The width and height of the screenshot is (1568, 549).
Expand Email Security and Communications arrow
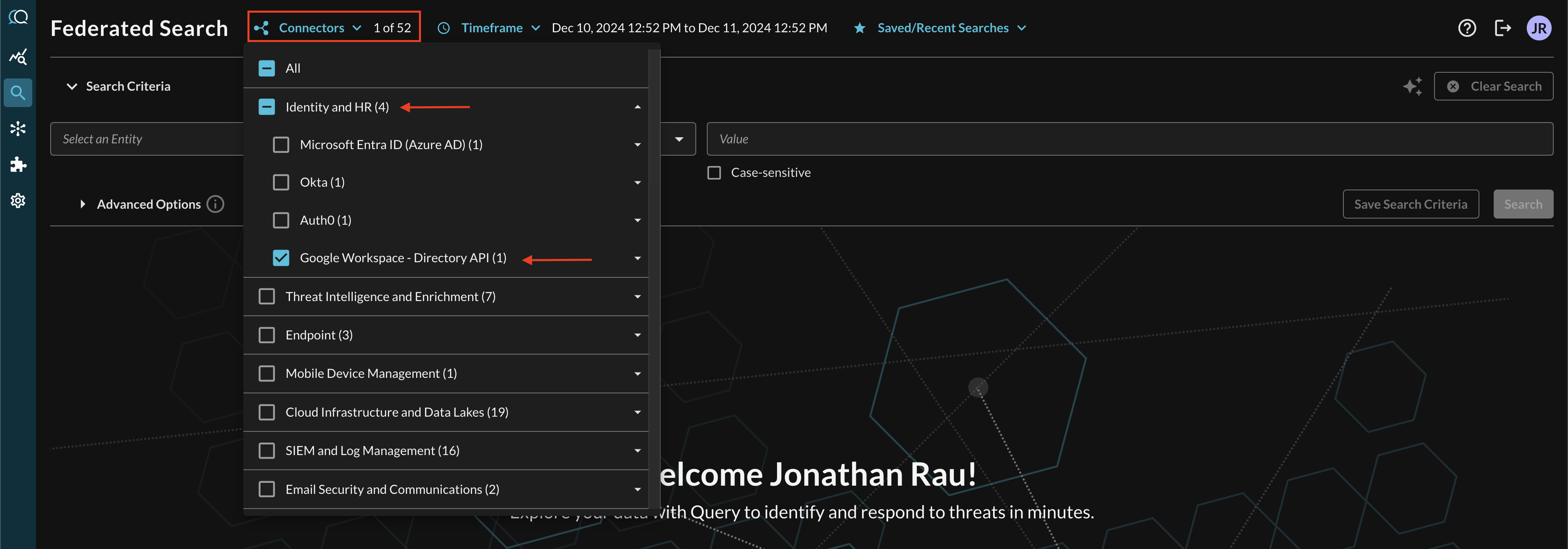(x=637, y=489)
